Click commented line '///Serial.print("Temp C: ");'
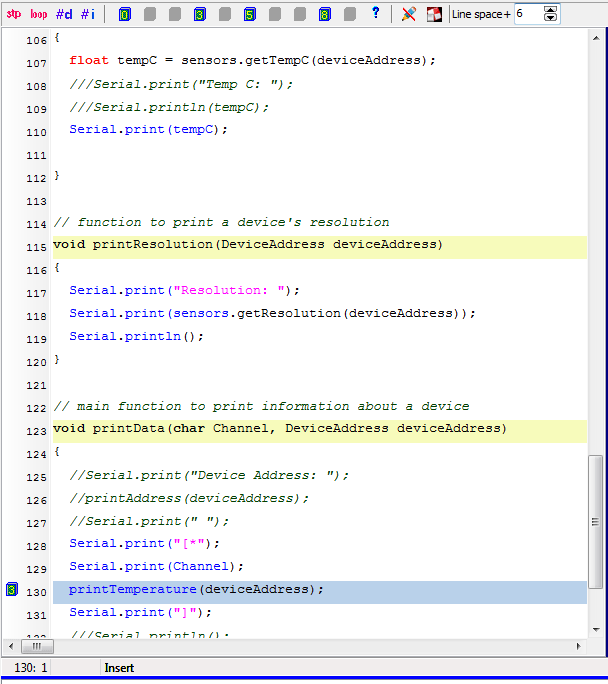The width and height of the screenshot is (608, 684). (x=181, y=84)
